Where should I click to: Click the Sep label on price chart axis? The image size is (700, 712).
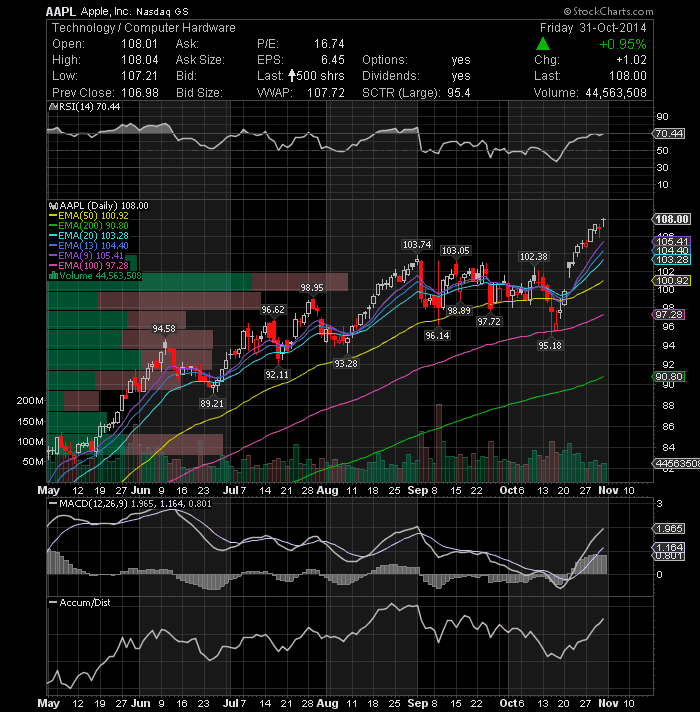[418, 490]
